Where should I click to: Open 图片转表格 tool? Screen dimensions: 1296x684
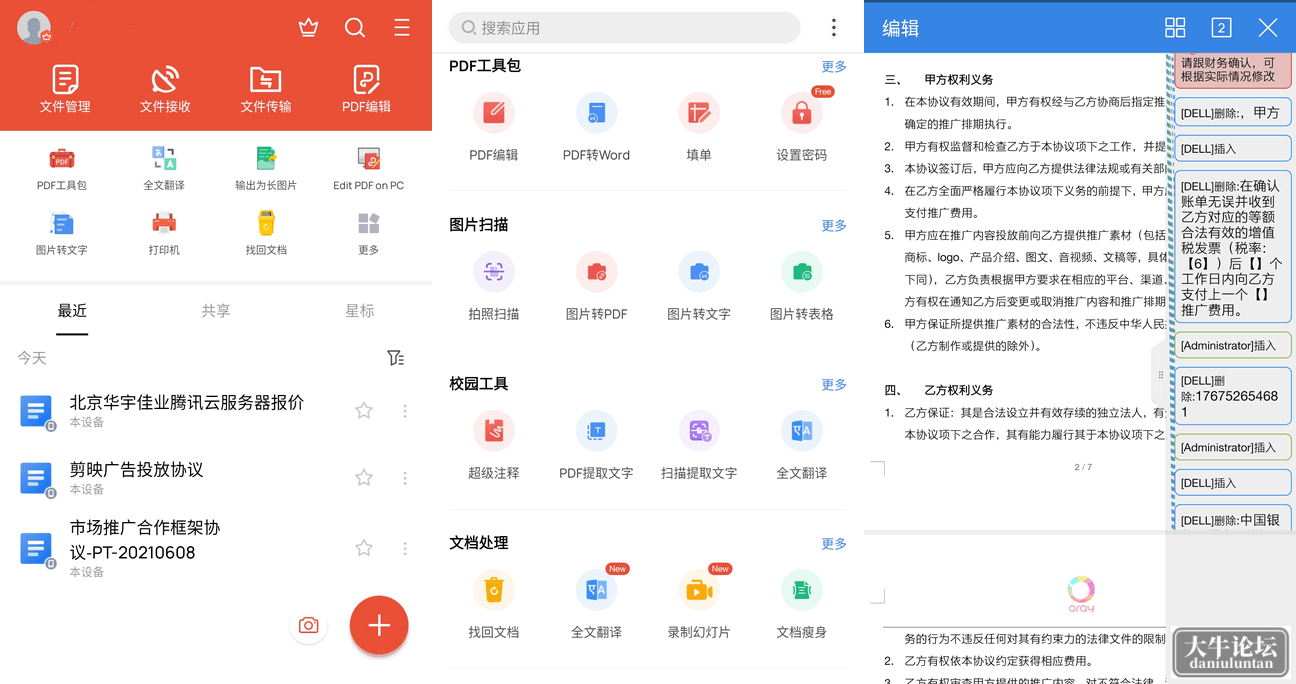click(x=802, y=286)
